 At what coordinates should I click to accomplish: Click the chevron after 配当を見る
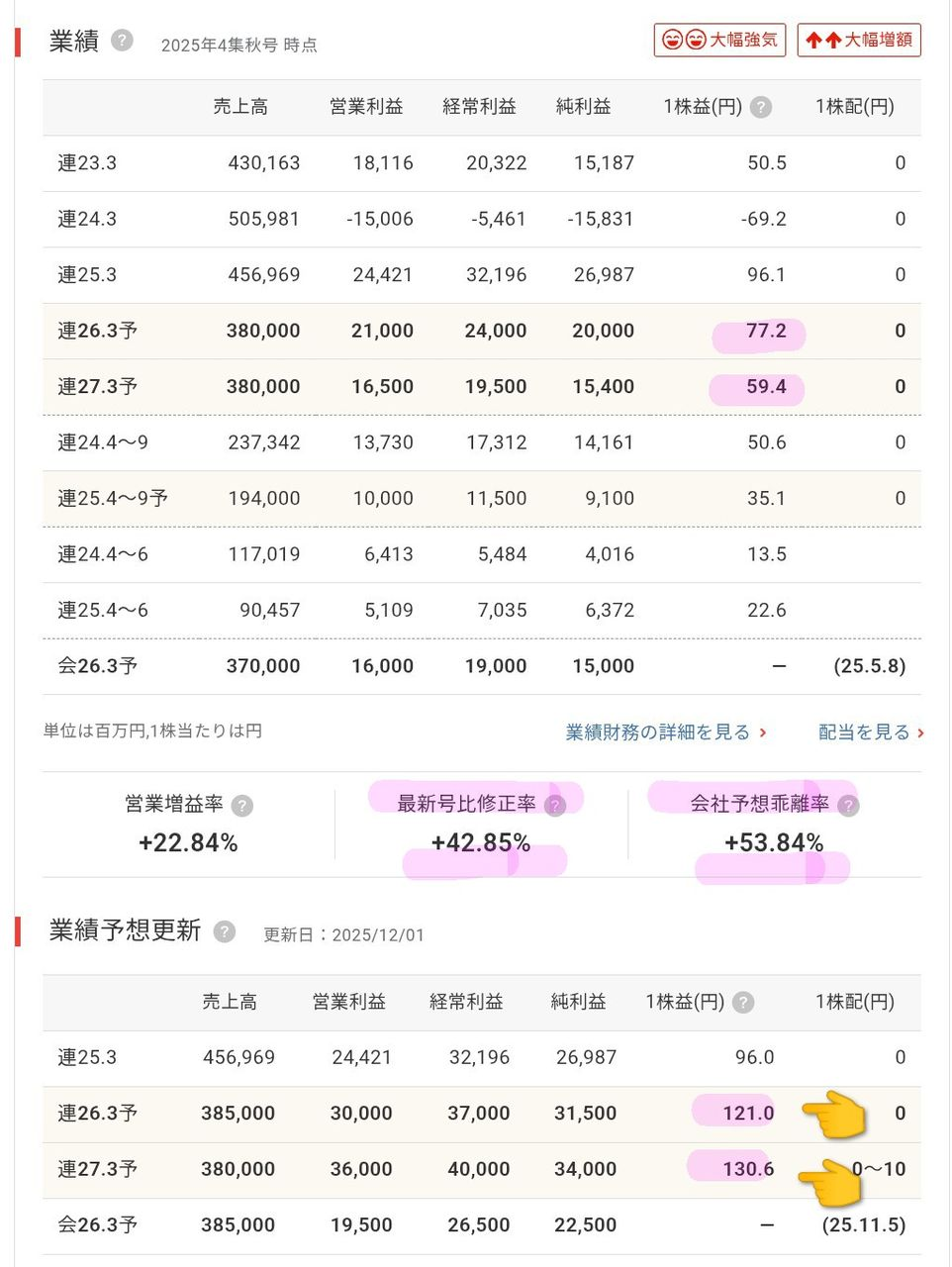pyautogui.click(x=920, y=733)
